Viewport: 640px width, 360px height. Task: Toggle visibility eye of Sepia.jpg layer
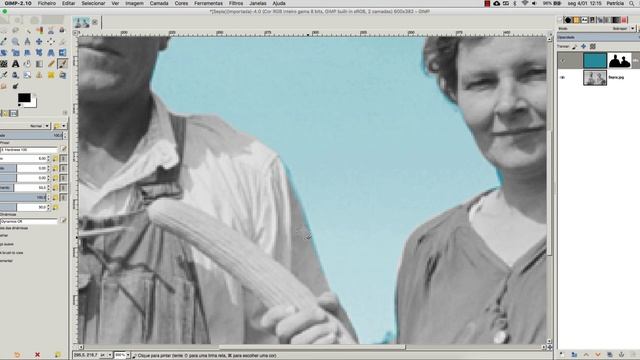[562, 77]
